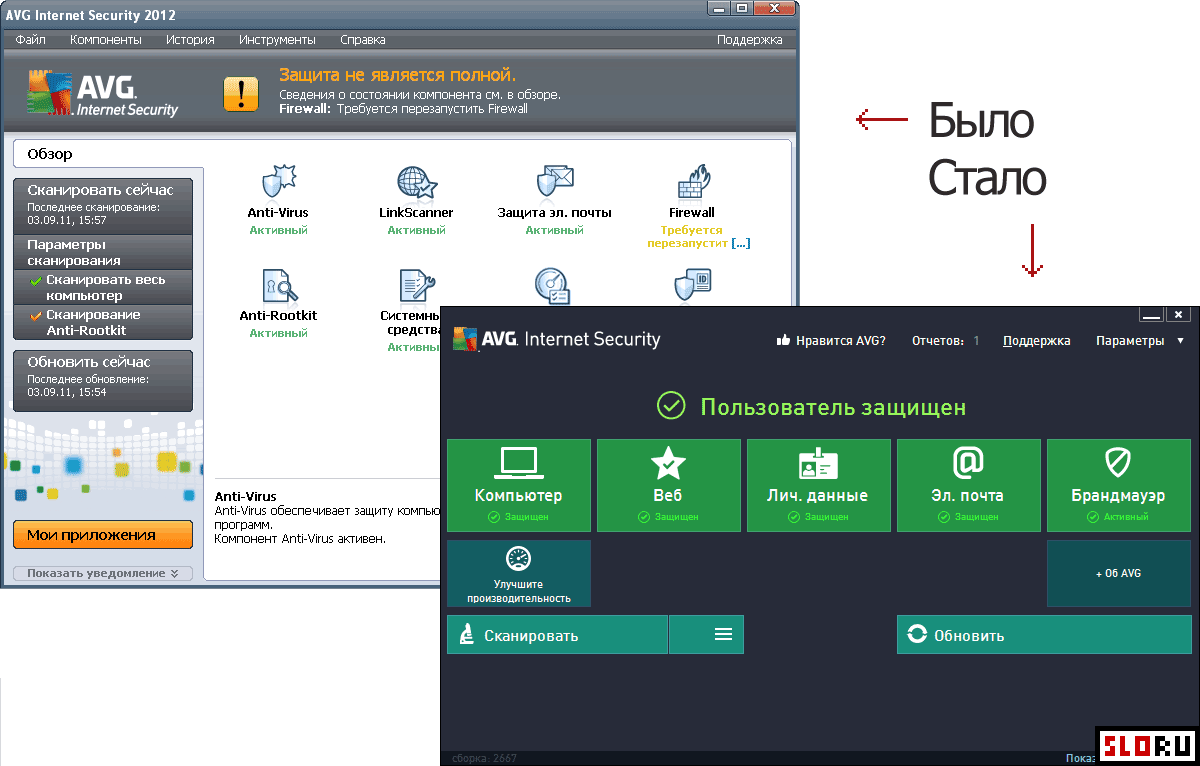Click last scan date 03.09.11, 15:57
1200x766 pixels.
(67, 220)
